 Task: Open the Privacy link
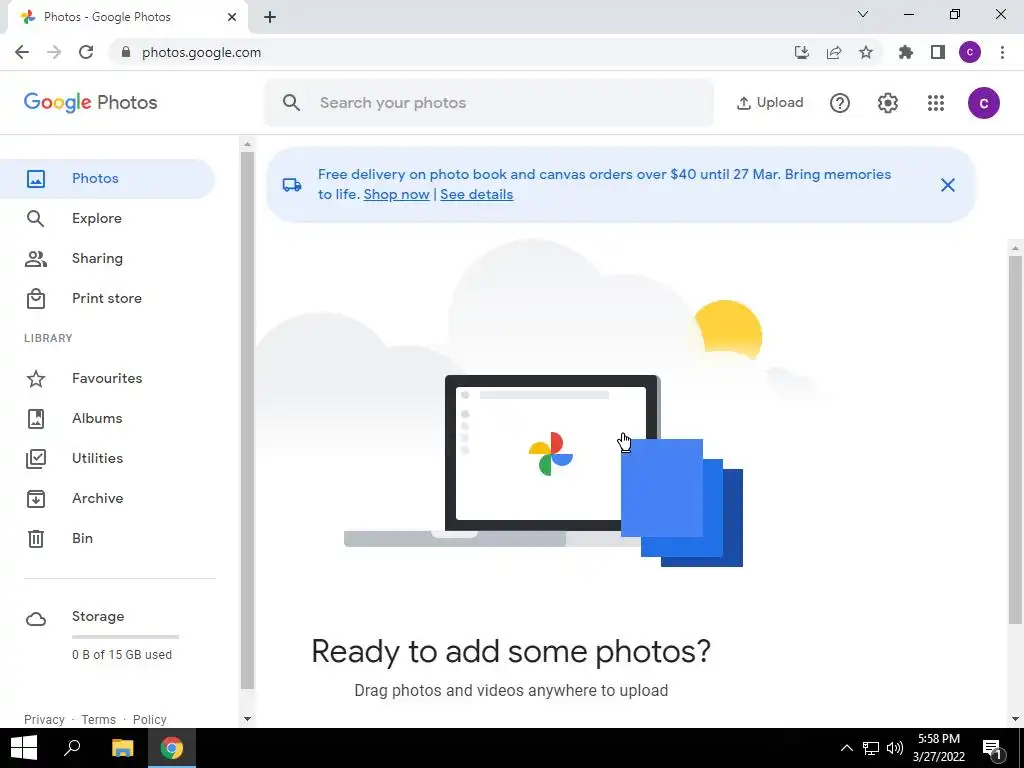coord(44,719)
